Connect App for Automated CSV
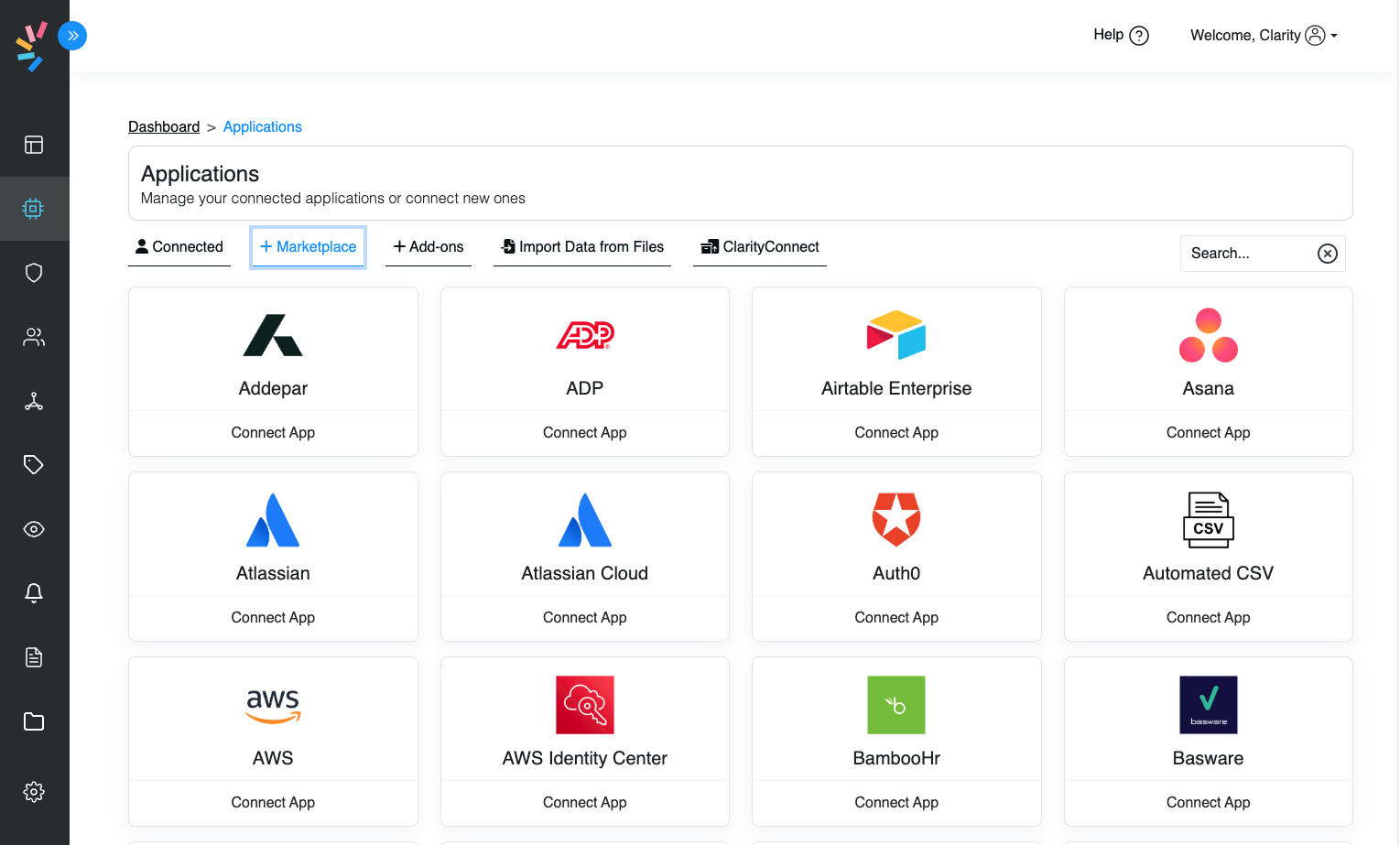This screenshot has height=845, width=1400. tap(1209, 618)
